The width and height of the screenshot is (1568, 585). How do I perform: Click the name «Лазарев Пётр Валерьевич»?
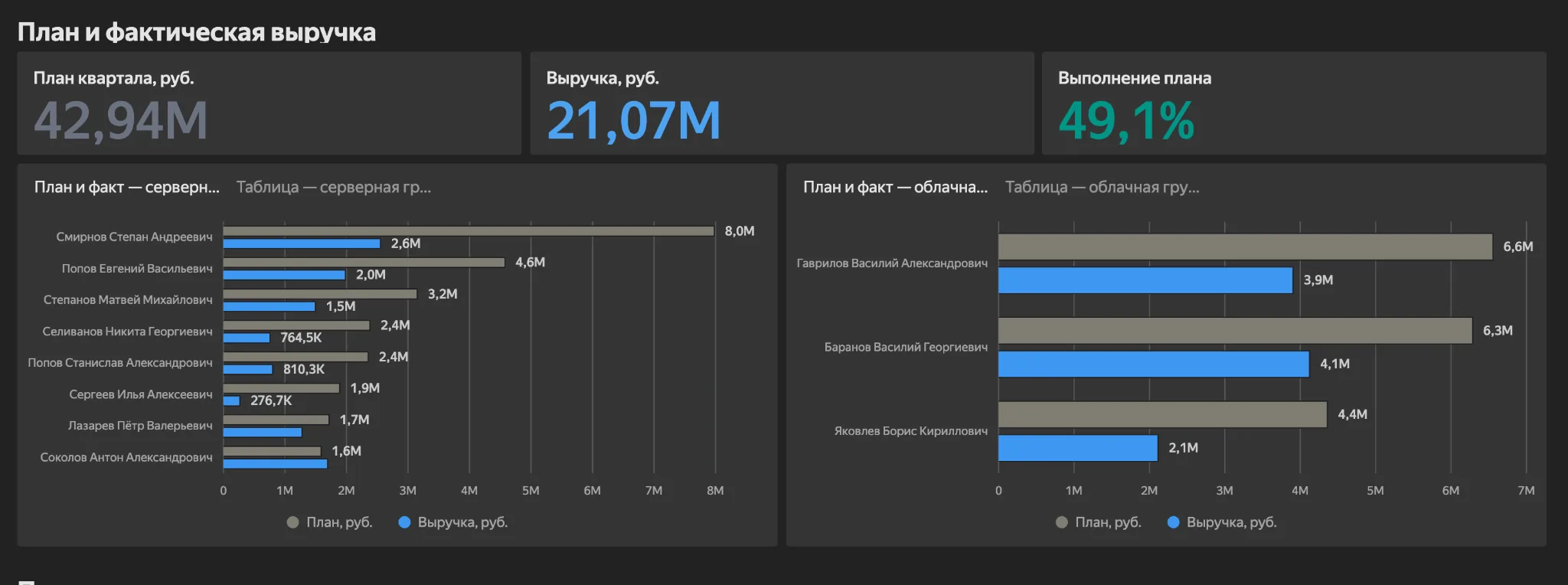[x=140, y=426]
